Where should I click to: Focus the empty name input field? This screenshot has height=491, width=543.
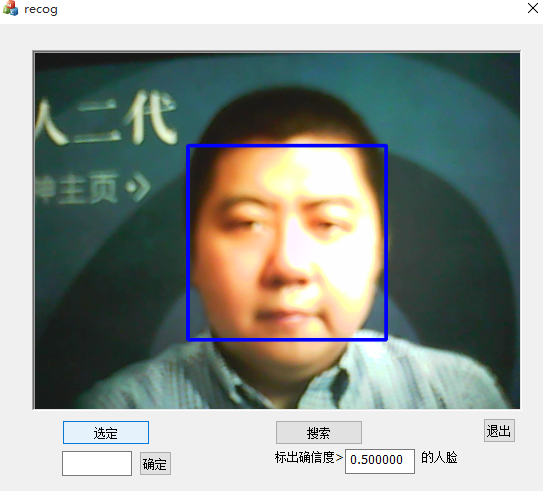[x=97, y=463]
